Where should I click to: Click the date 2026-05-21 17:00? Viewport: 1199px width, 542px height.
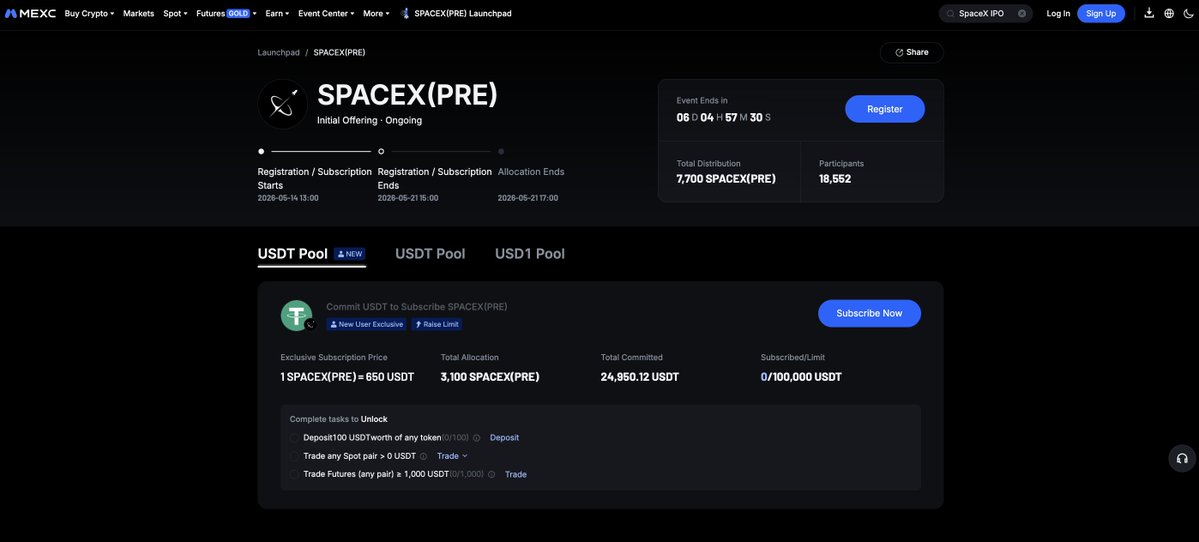click(x=528, y=198)
